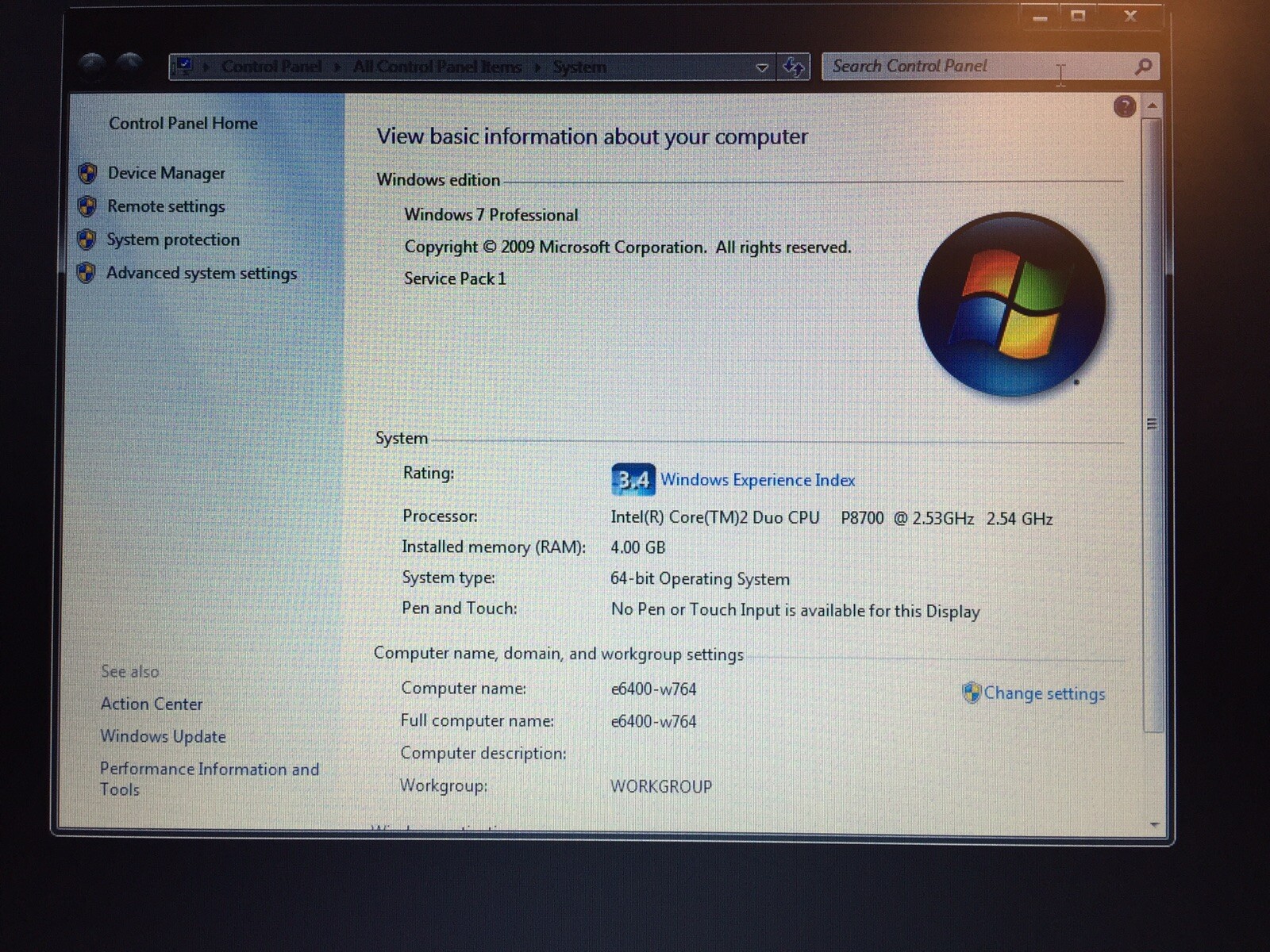Screen dimensions: 1270x952
Task: Click Change settings link
Action: coord(1045,693)
